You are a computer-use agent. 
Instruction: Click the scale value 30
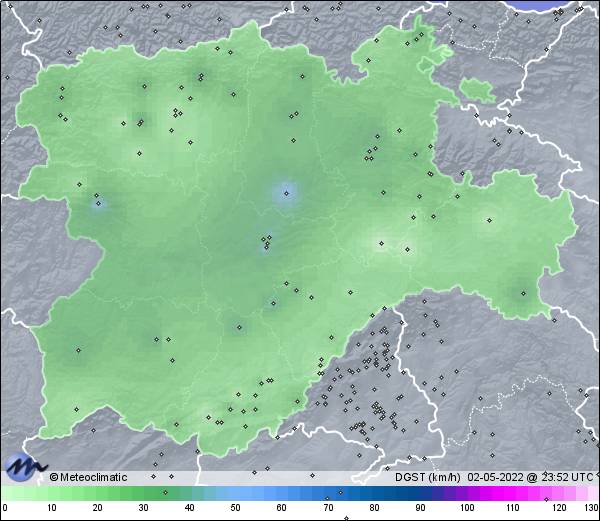pos(143,508)
